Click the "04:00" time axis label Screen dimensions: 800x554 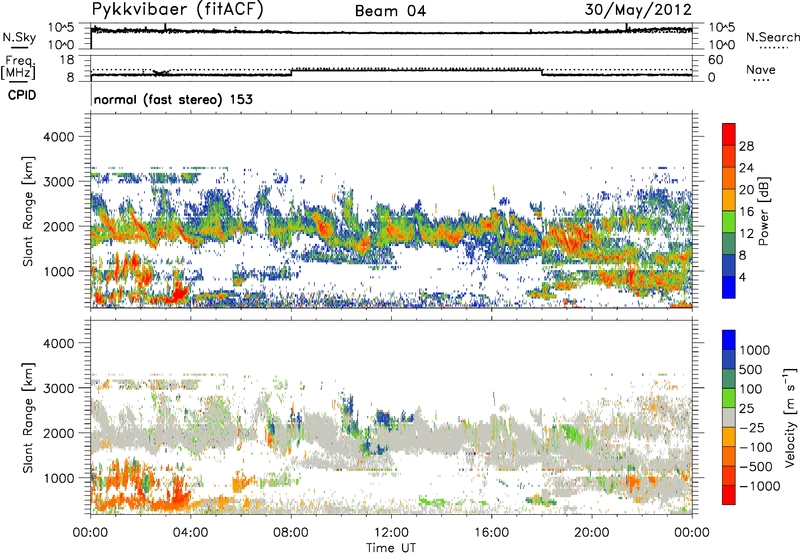191,533
